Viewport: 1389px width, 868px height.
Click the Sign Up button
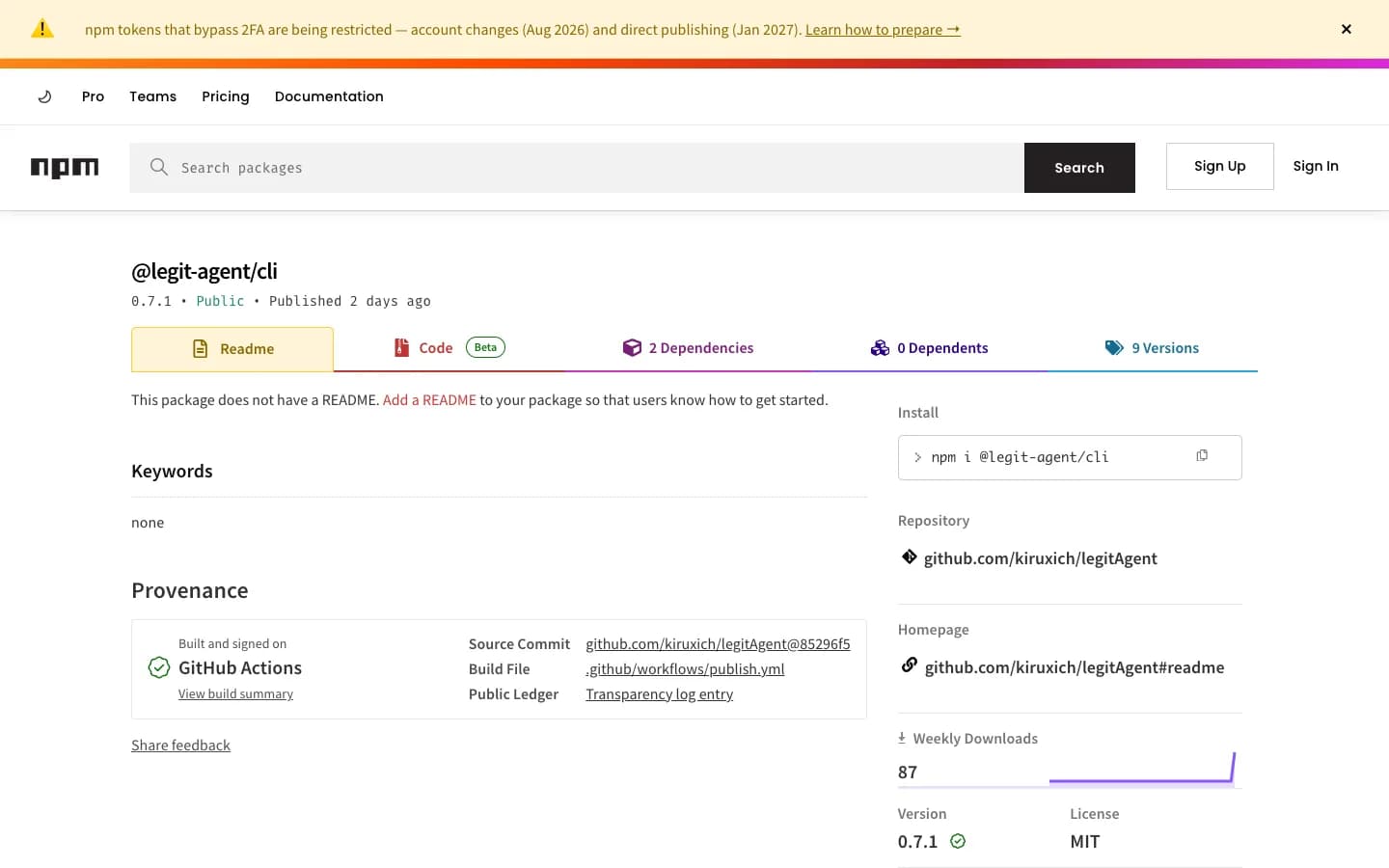(1220, 166)
